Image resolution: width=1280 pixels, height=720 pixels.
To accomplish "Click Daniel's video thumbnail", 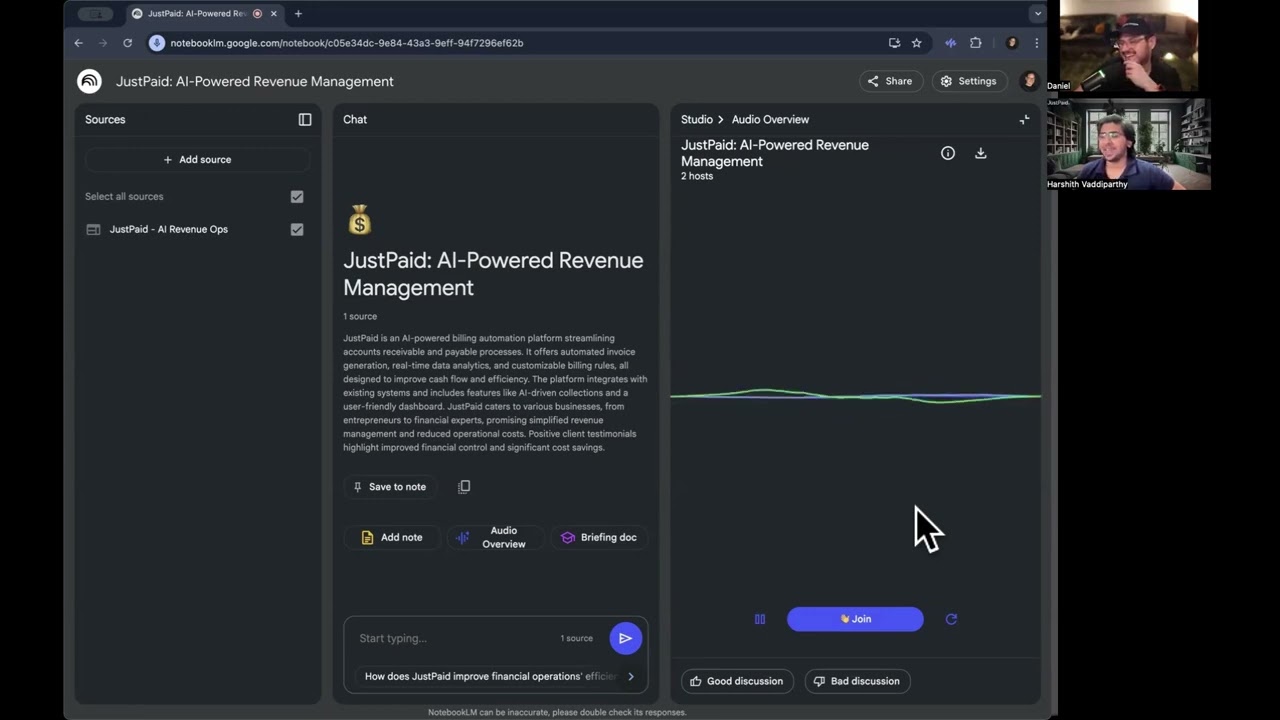I will coord(1128,46).
